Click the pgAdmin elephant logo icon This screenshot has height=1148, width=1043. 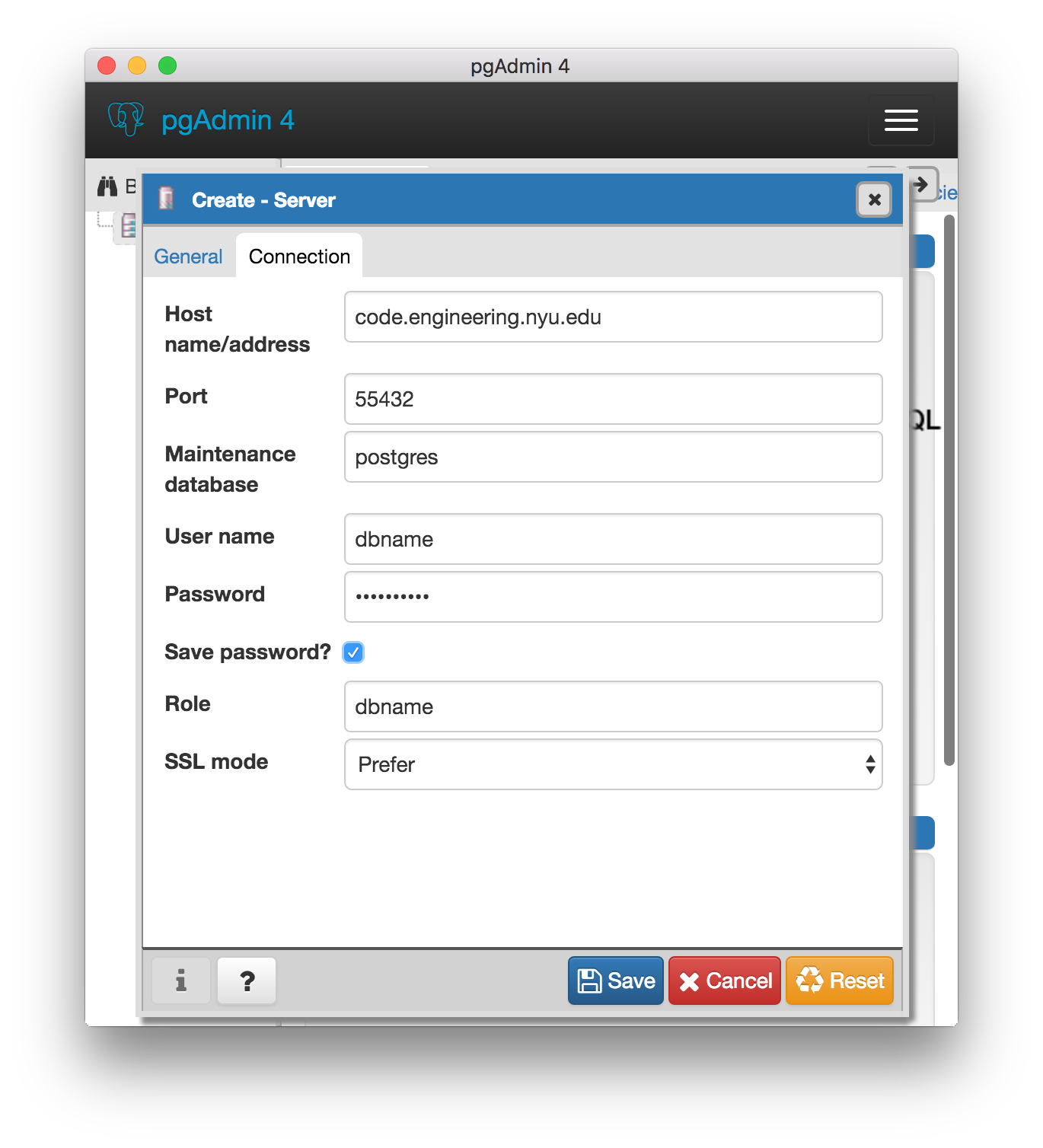pos(126,120)
